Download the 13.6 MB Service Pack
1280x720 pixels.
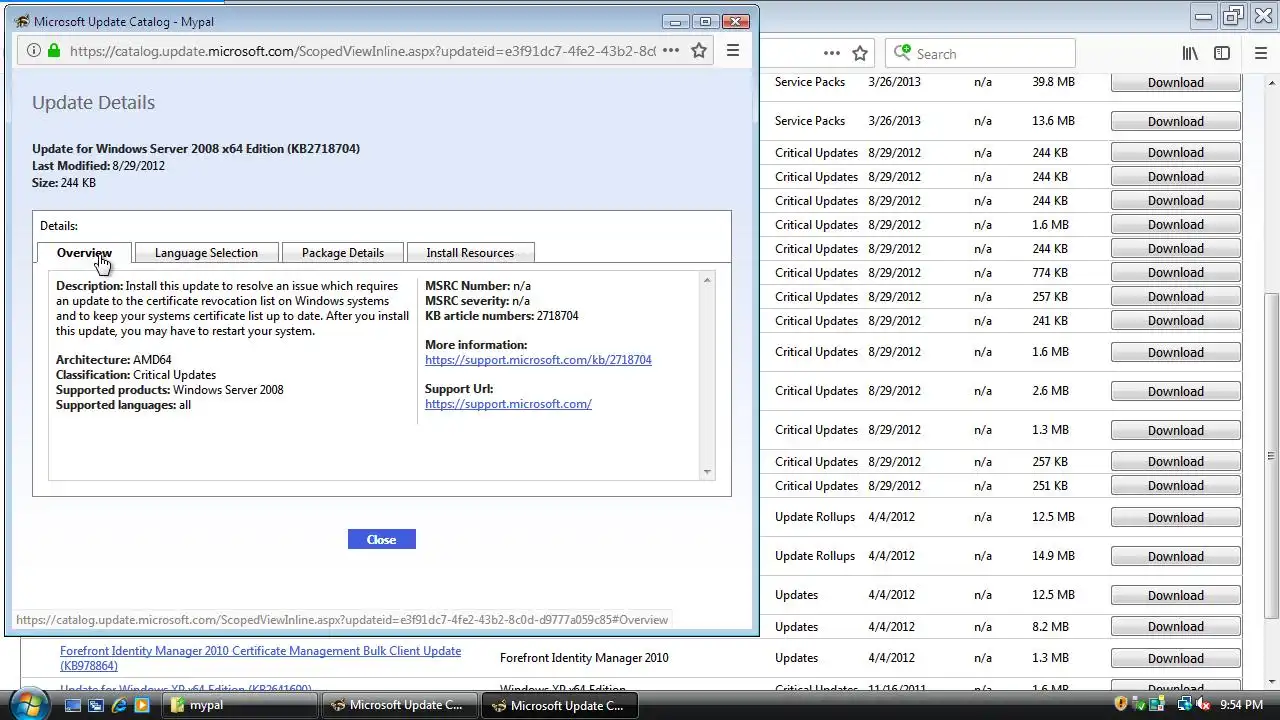click(x=1175, y=121)
